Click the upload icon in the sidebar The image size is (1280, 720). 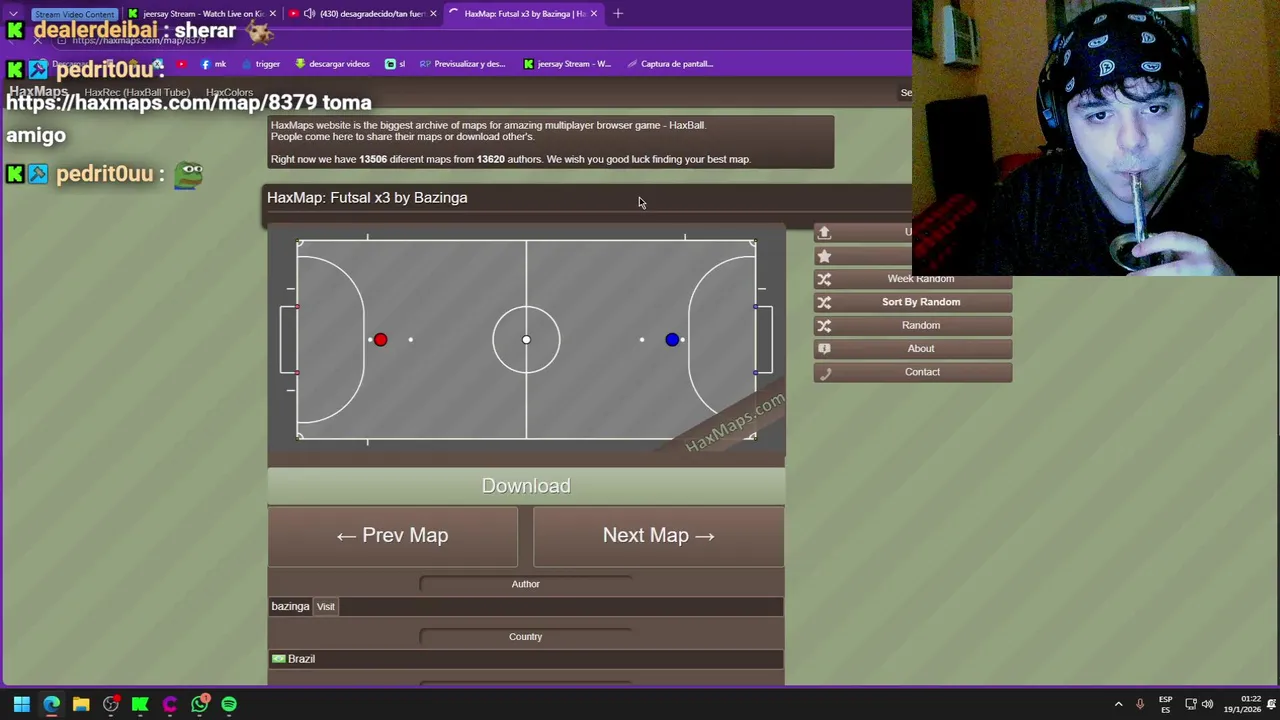pyautogui.click(x=824, y=232)
